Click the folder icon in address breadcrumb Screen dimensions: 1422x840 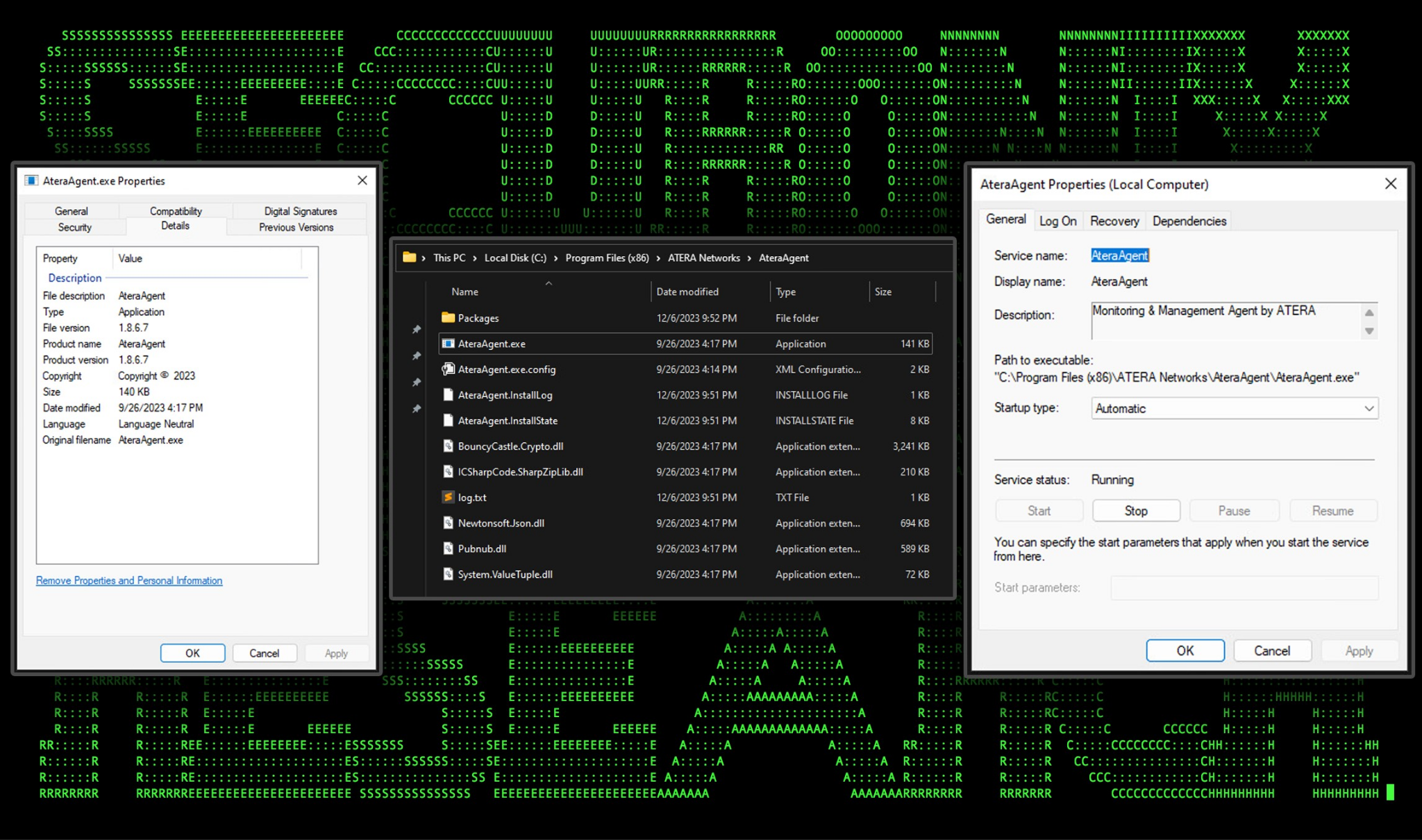tap(409, 258)
